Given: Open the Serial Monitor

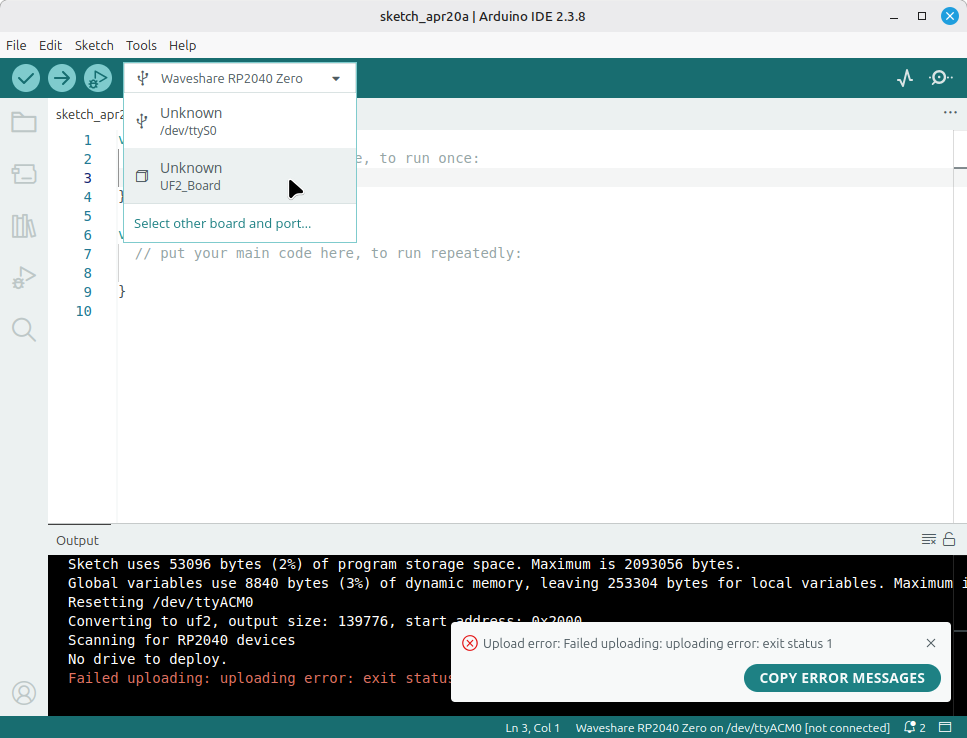Looking at the screenshot, I should (x=940, y=78).
